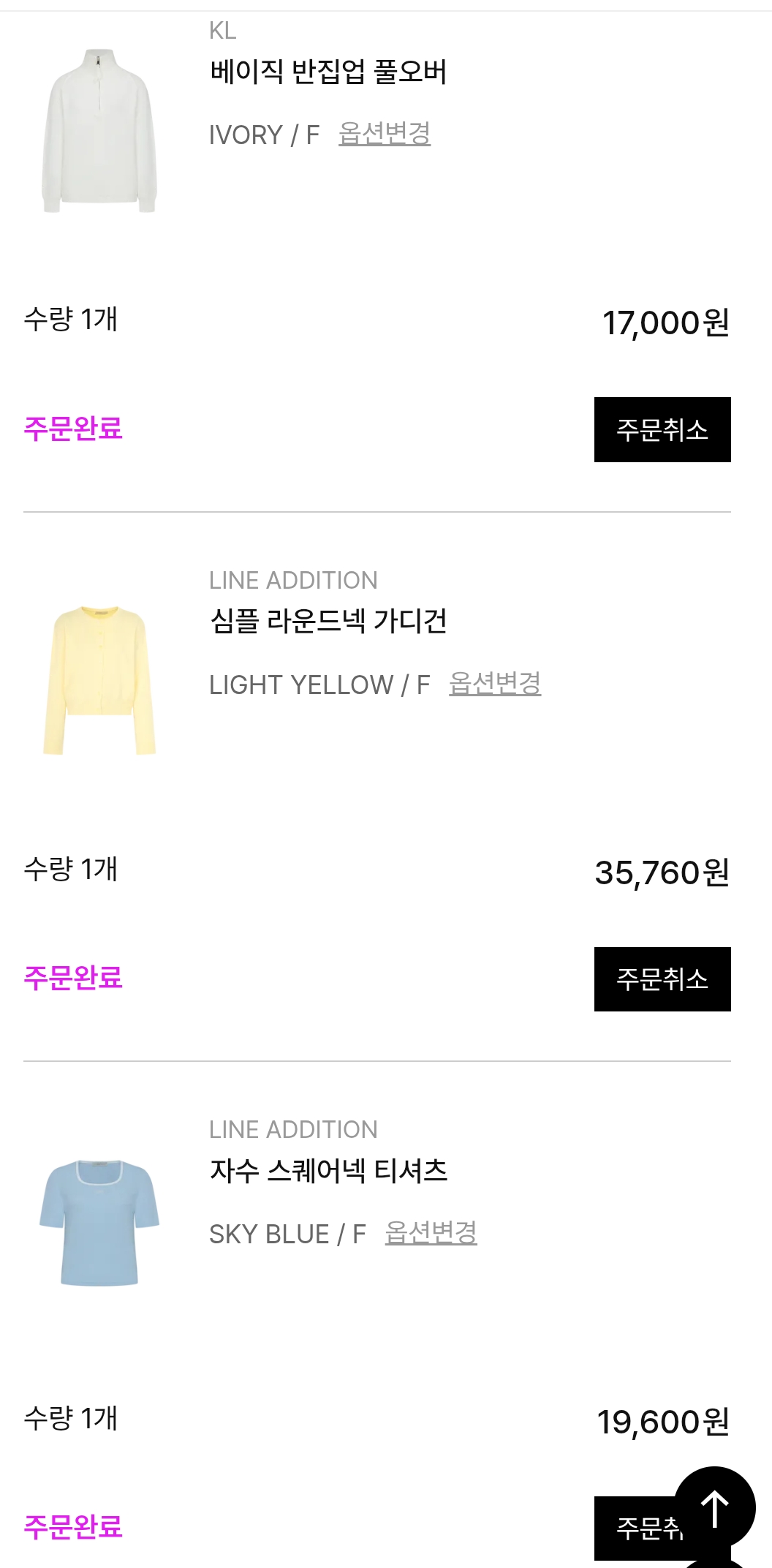Tap LINE ADDITION brand above the t-shirt
The image size is (772, 1568).
(293, 1130)
